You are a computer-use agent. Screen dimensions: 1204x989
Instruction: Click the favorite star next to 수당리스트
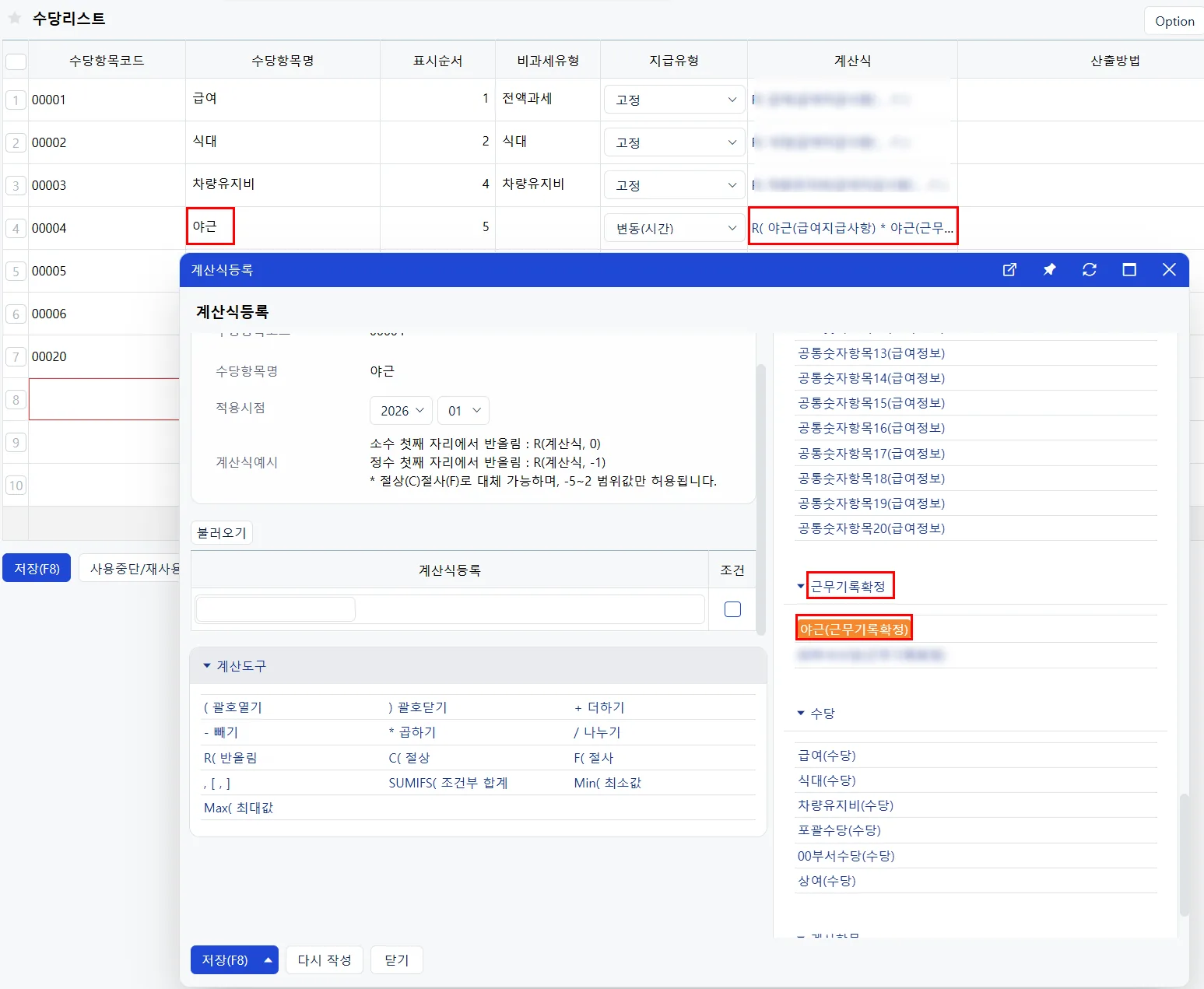pyautogui.click(x=15, y=18)
